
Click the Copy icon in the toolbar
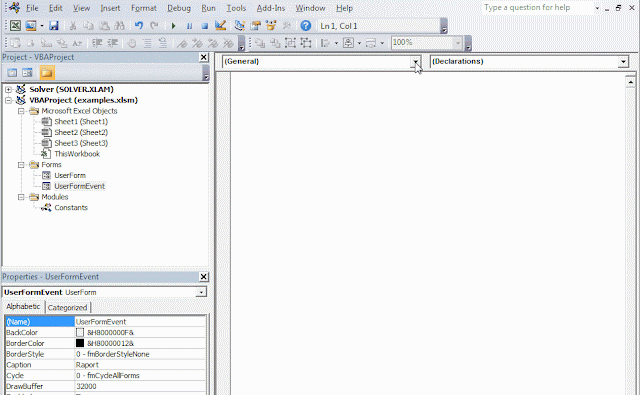point(88,26)
